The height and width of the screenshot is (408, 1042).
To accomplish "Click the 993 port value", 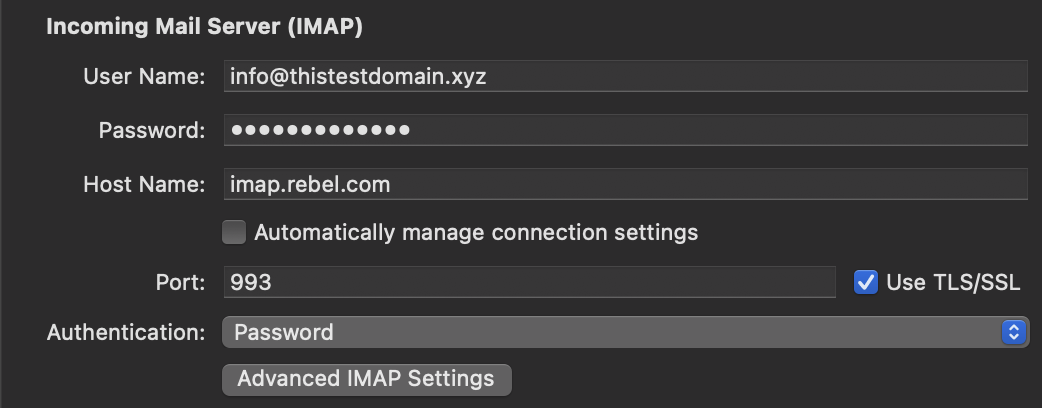I will (x=251, y=282).
